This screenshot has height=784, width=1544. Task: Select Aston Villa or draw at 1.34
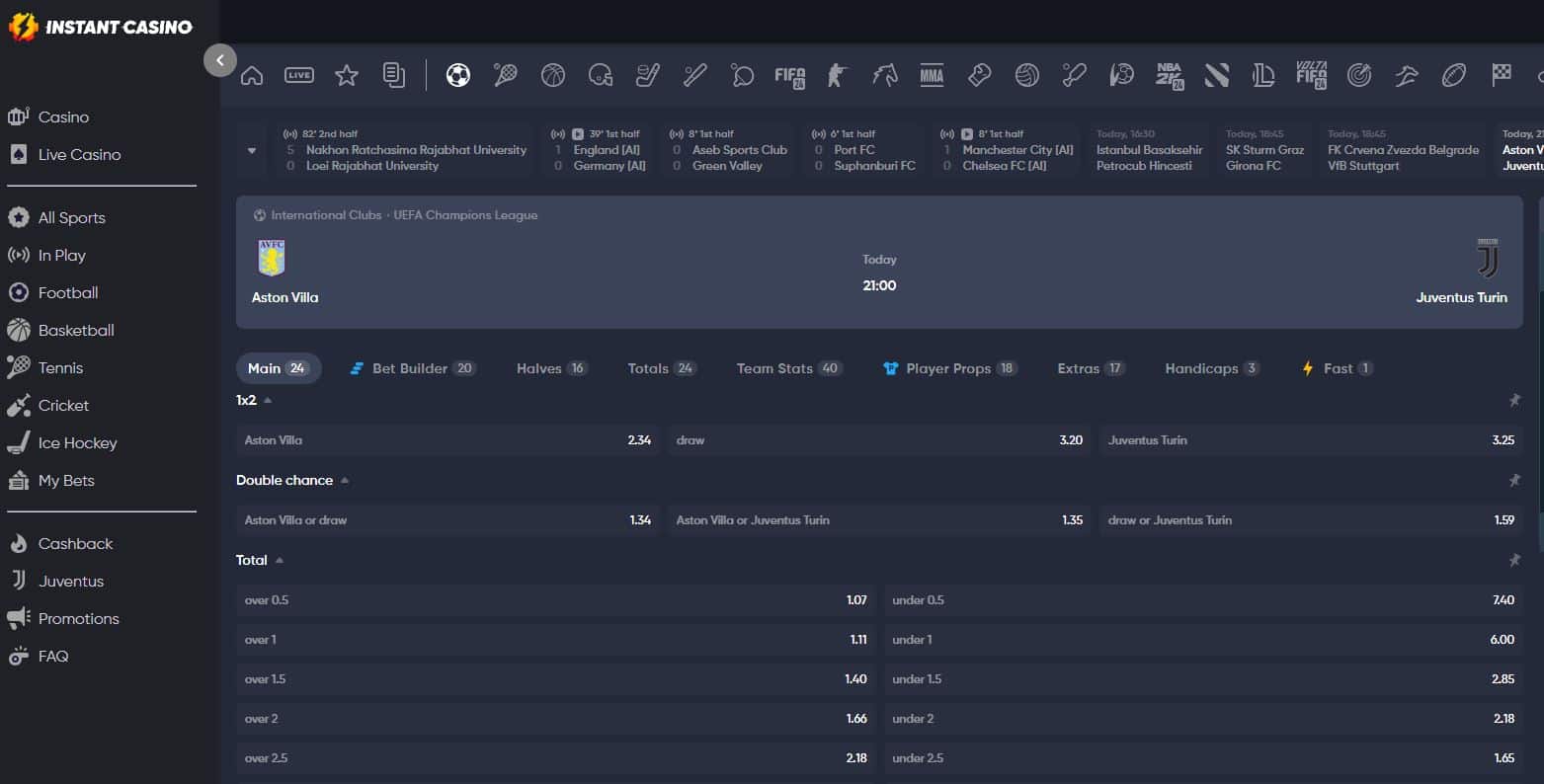(447, 520)
